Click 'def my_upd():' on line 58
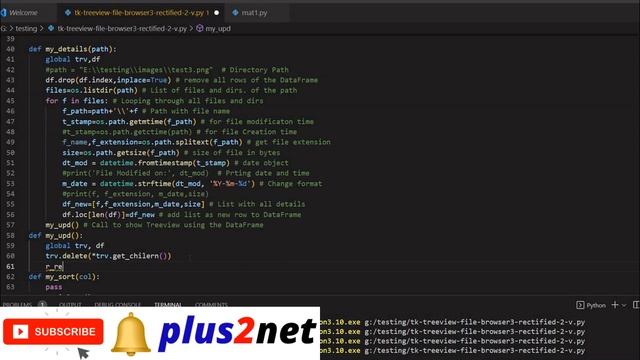Viewport: 640px width, 360px height. [x=56, y=236]
